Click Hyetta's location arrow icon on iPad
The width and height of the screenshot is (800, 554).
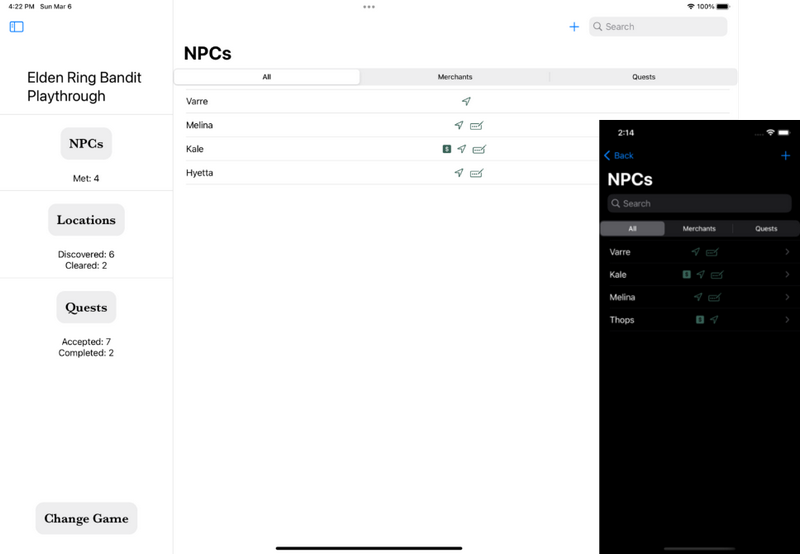459,173
